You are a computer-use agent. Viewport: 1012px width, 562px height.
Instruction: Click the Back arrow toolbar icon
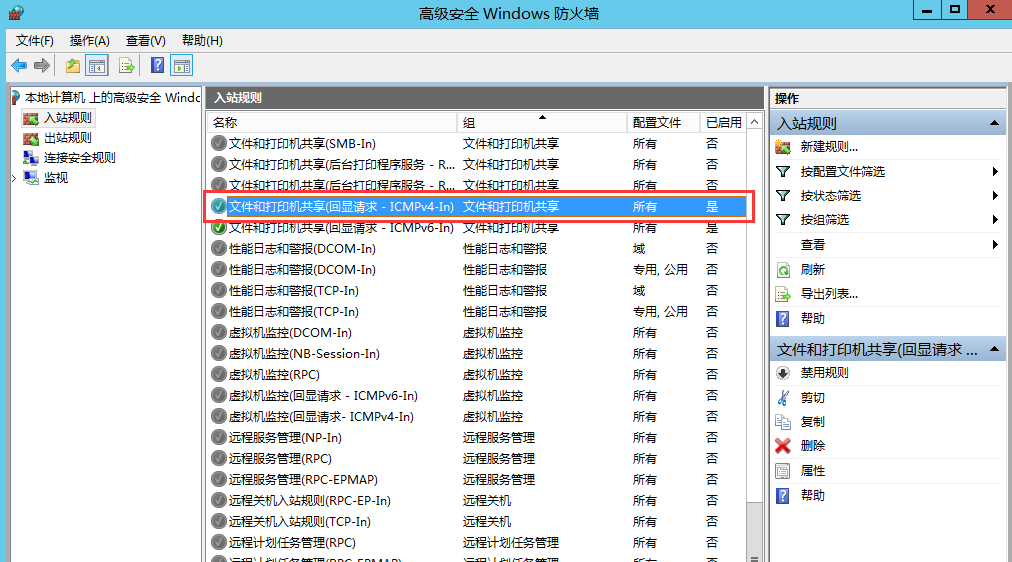[x=19, y=66]
